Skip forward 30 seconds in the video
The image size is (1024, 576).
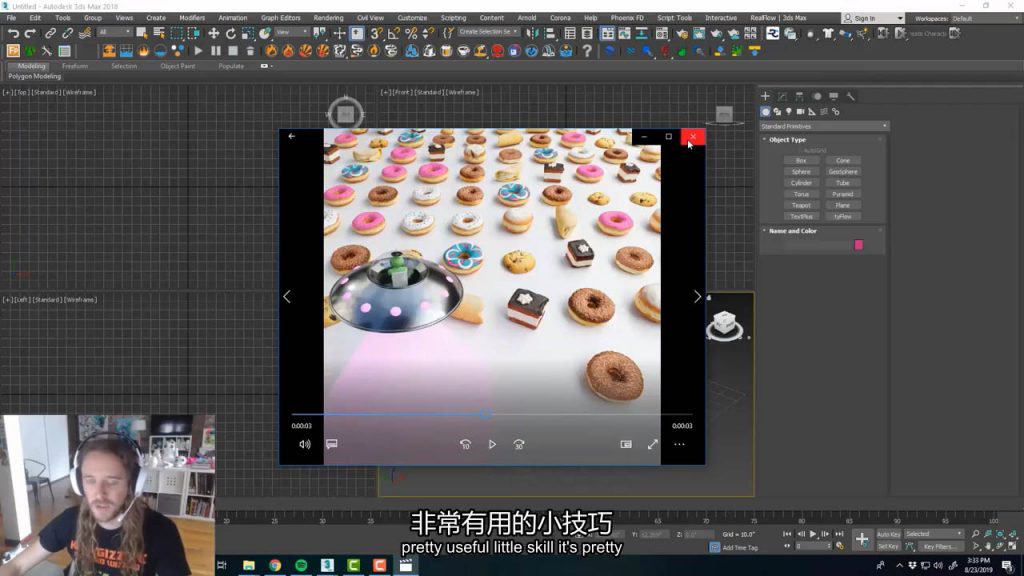(519, 444)
